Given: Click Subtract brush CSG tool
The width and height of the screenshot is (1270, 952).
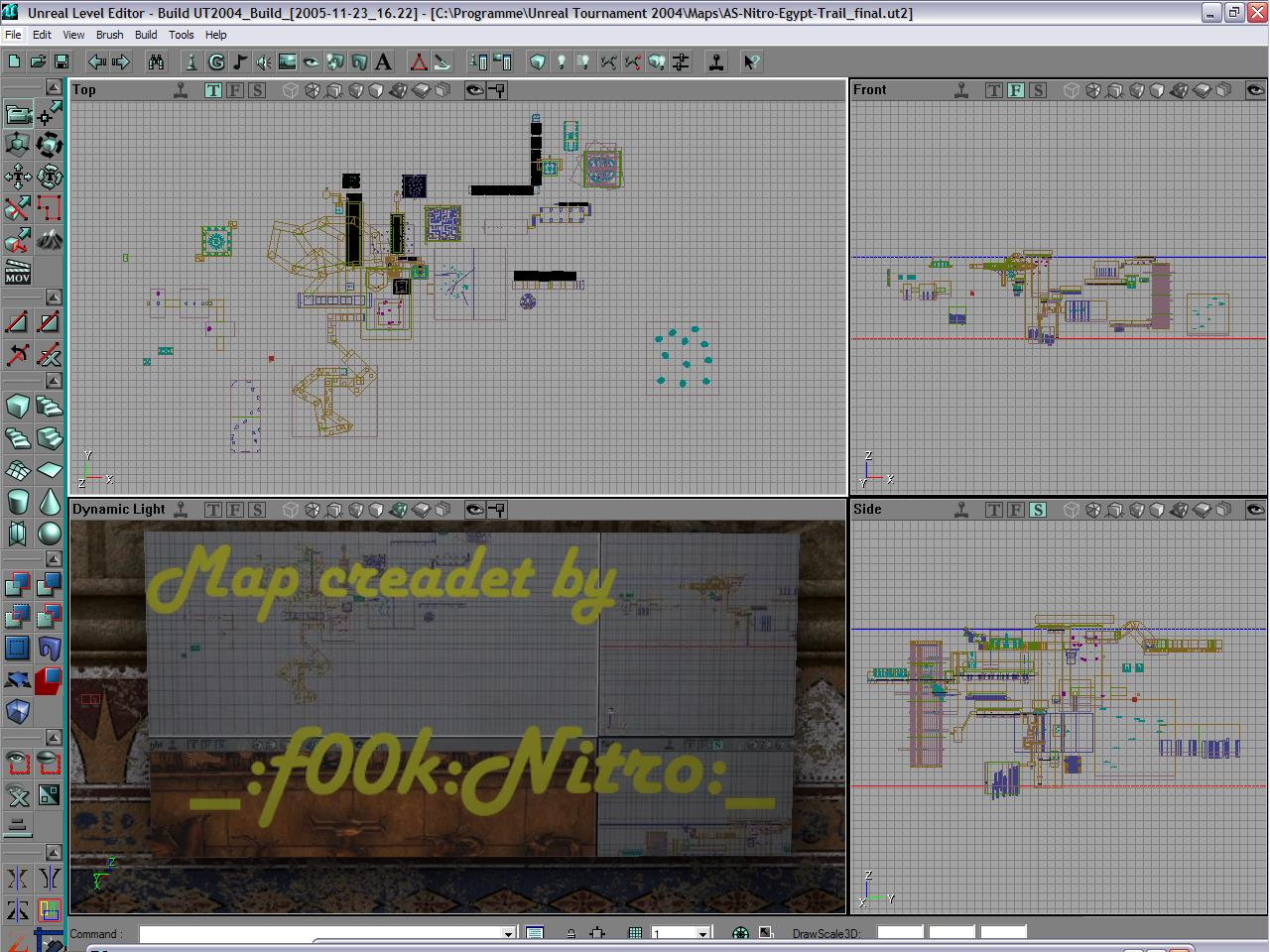Looking at the screenshot, I should pyautogui.click(x=50, y=585).
